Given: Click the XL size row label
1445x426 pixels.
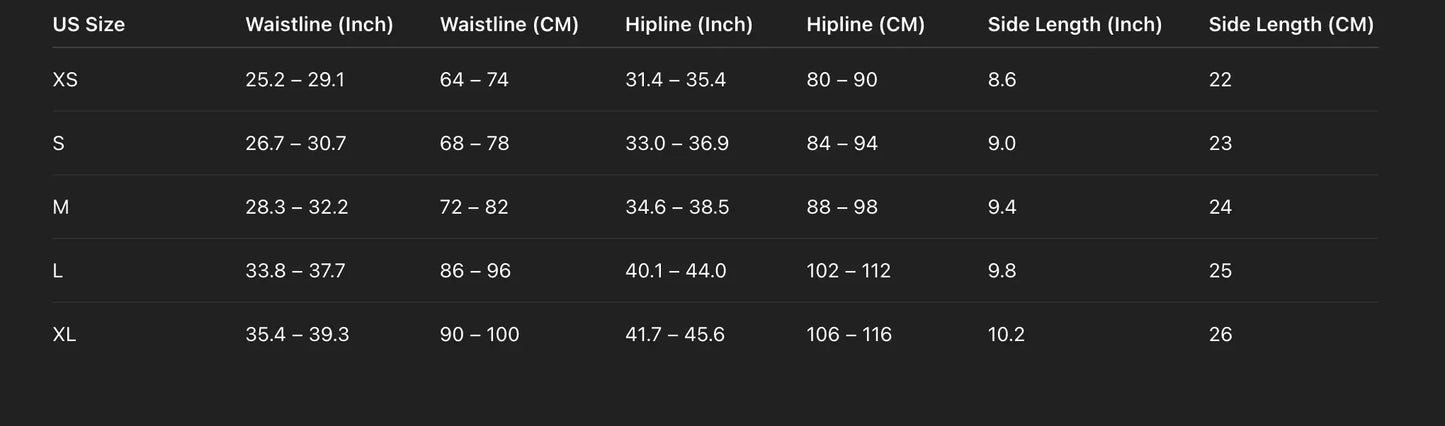Looking at the screenshot, I should coord(64,334).
